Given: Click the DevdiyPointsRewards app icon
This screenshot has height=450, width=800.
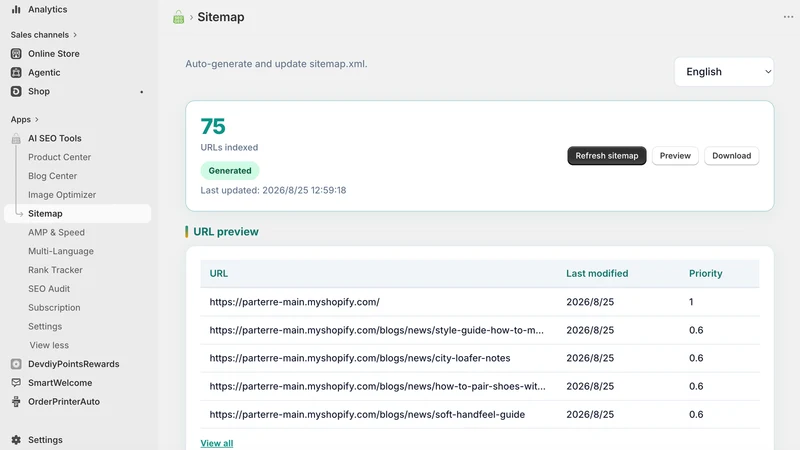Looking at the screenshot, I should (16, 364).
